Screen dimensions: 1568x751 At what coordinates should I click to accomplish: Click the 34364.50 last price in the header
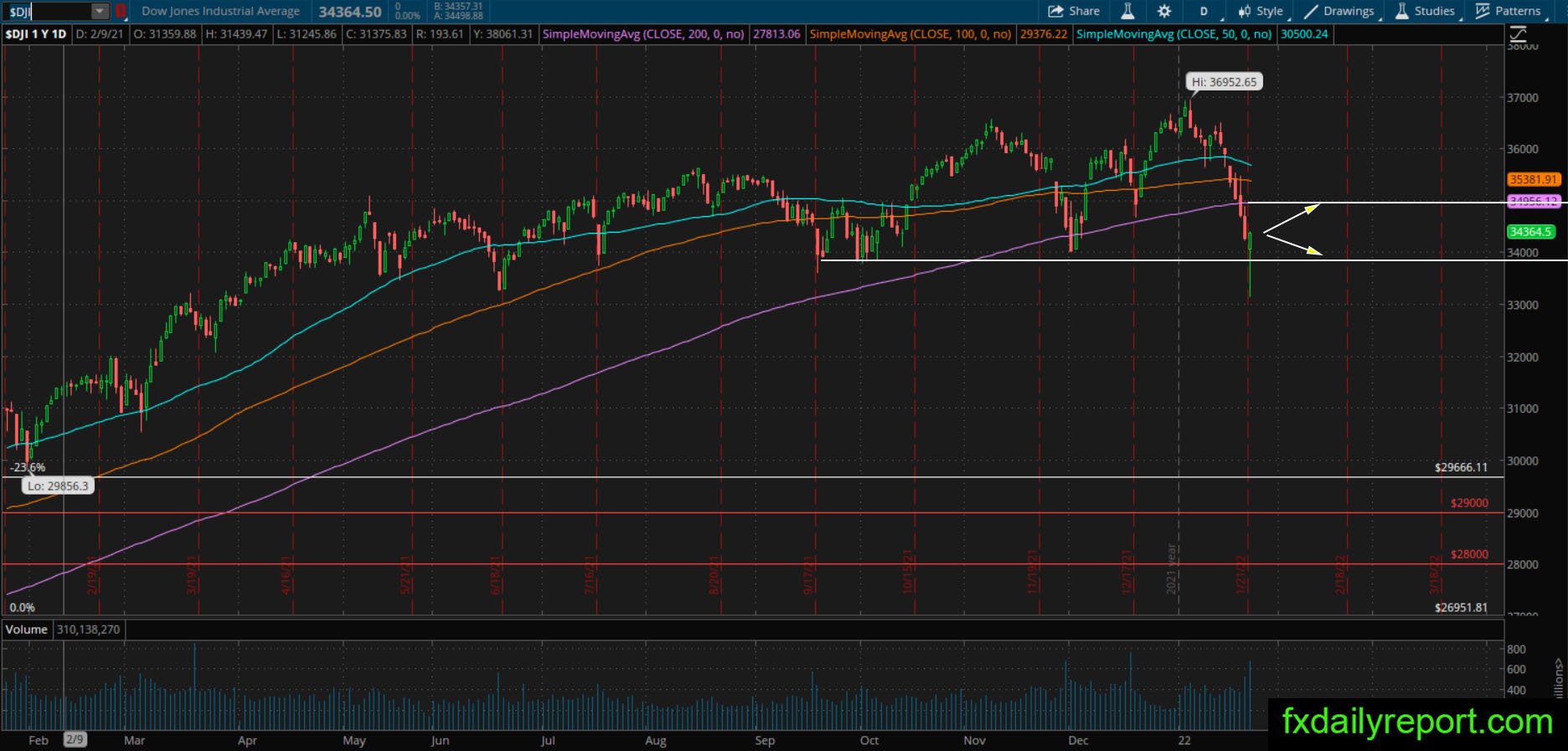click(350, 12)
